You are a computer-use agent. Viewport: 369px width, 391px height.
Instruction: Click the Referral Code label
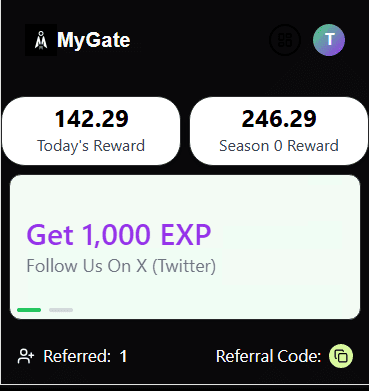pos(269,356)
